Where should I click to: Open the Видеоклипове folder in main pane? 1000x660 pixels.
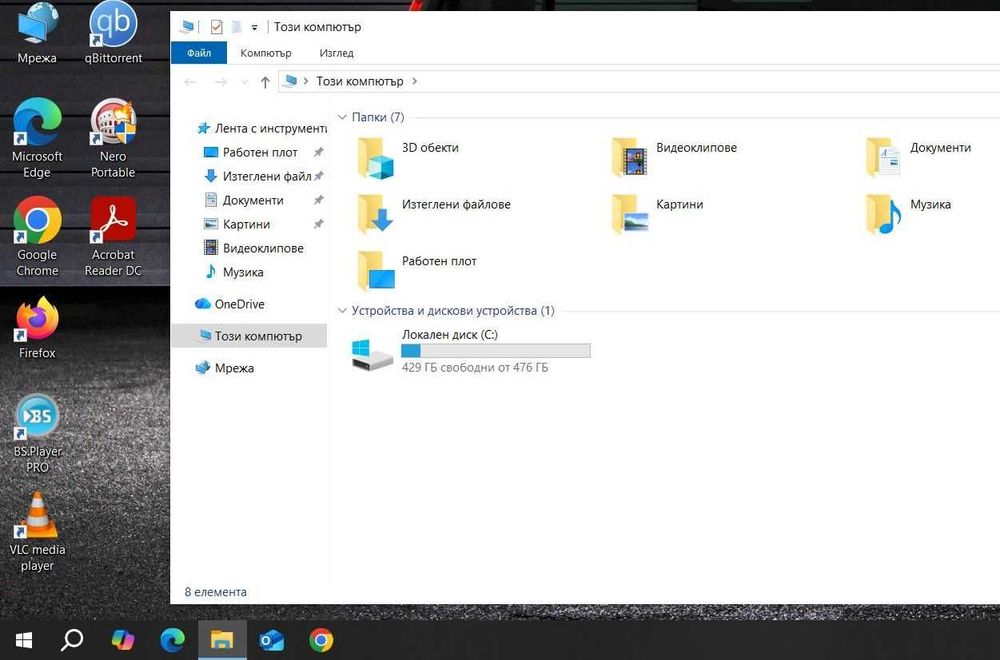[x=674, y=158]
